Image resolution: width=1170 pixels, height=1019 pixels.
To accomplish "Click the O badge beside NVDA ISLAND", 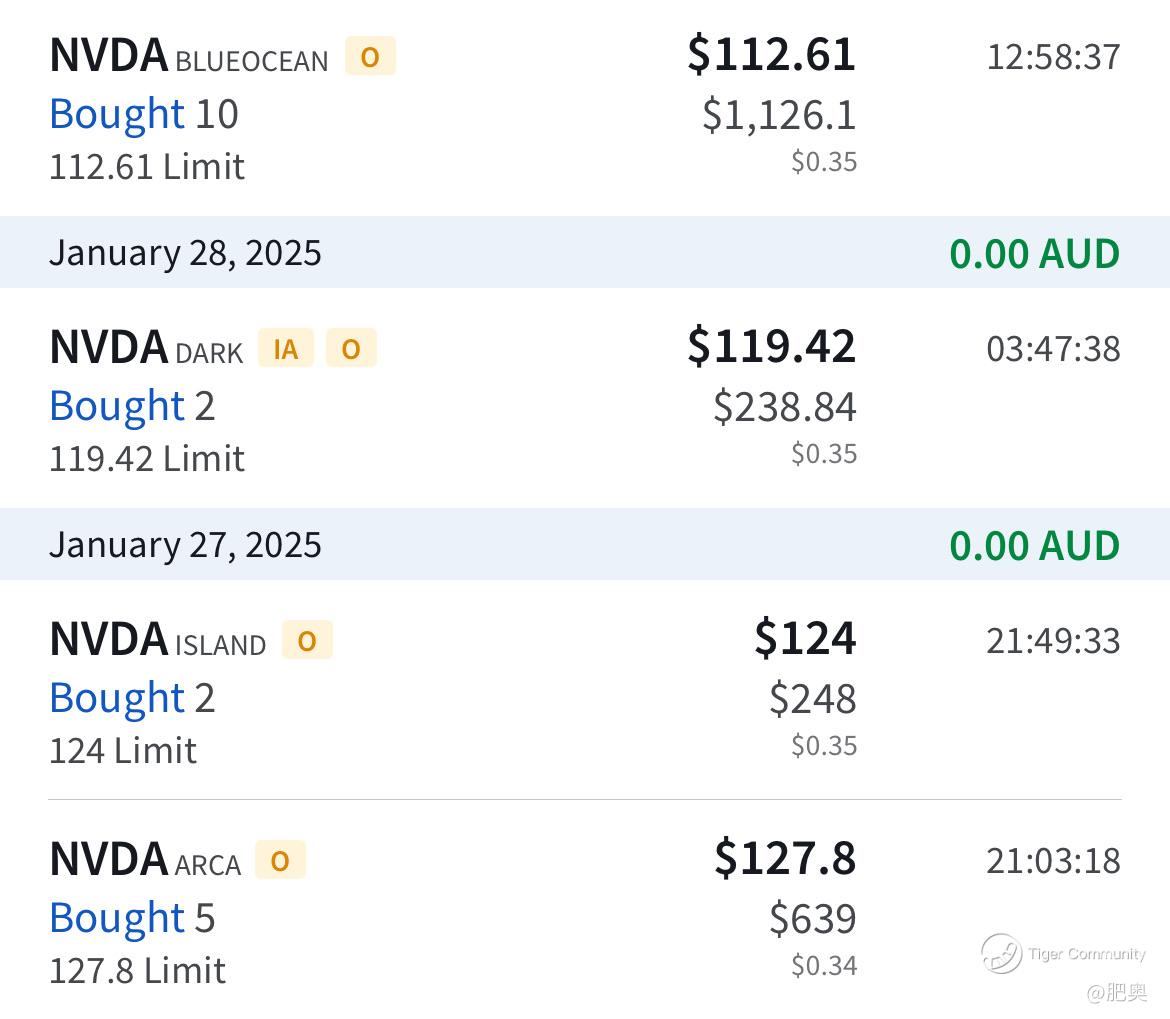I will (x=307, y=641).
